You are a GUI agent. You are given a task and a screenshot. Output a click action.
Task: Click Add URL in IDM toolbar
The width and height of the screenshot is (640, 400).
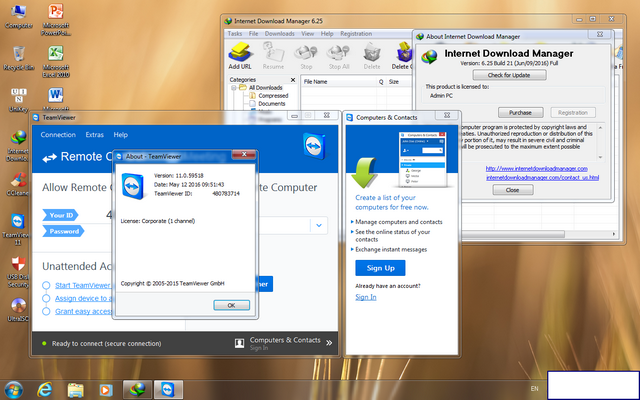(240, 56)
